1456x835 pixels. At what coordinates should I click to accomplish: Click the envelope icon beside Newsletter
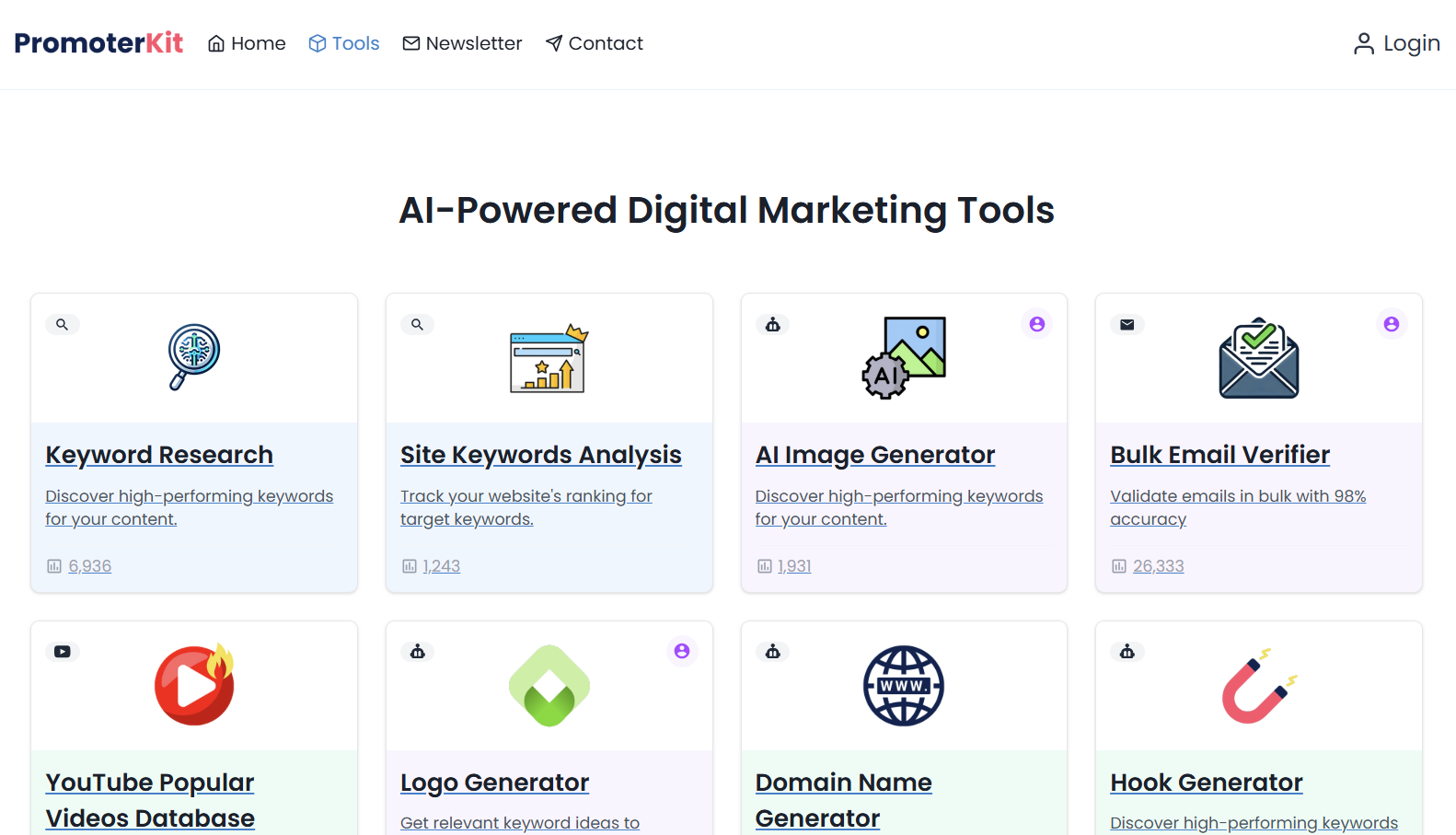(x=411, y=43)
